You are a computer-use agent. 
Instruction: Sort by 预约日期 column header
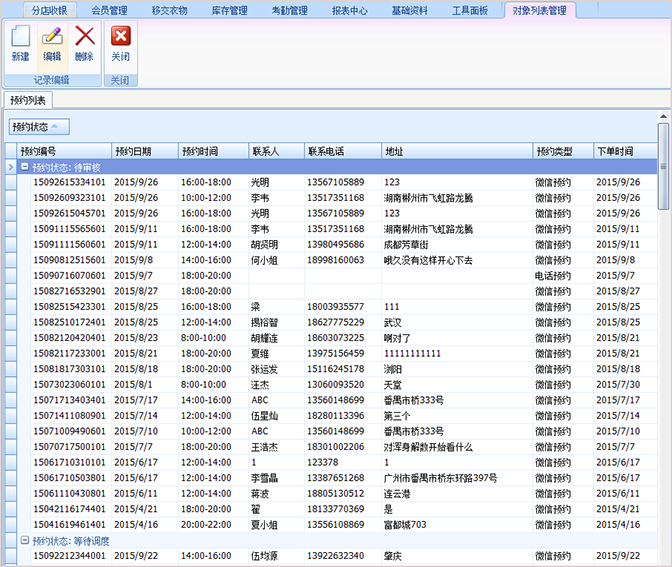[x=144, y=151]
